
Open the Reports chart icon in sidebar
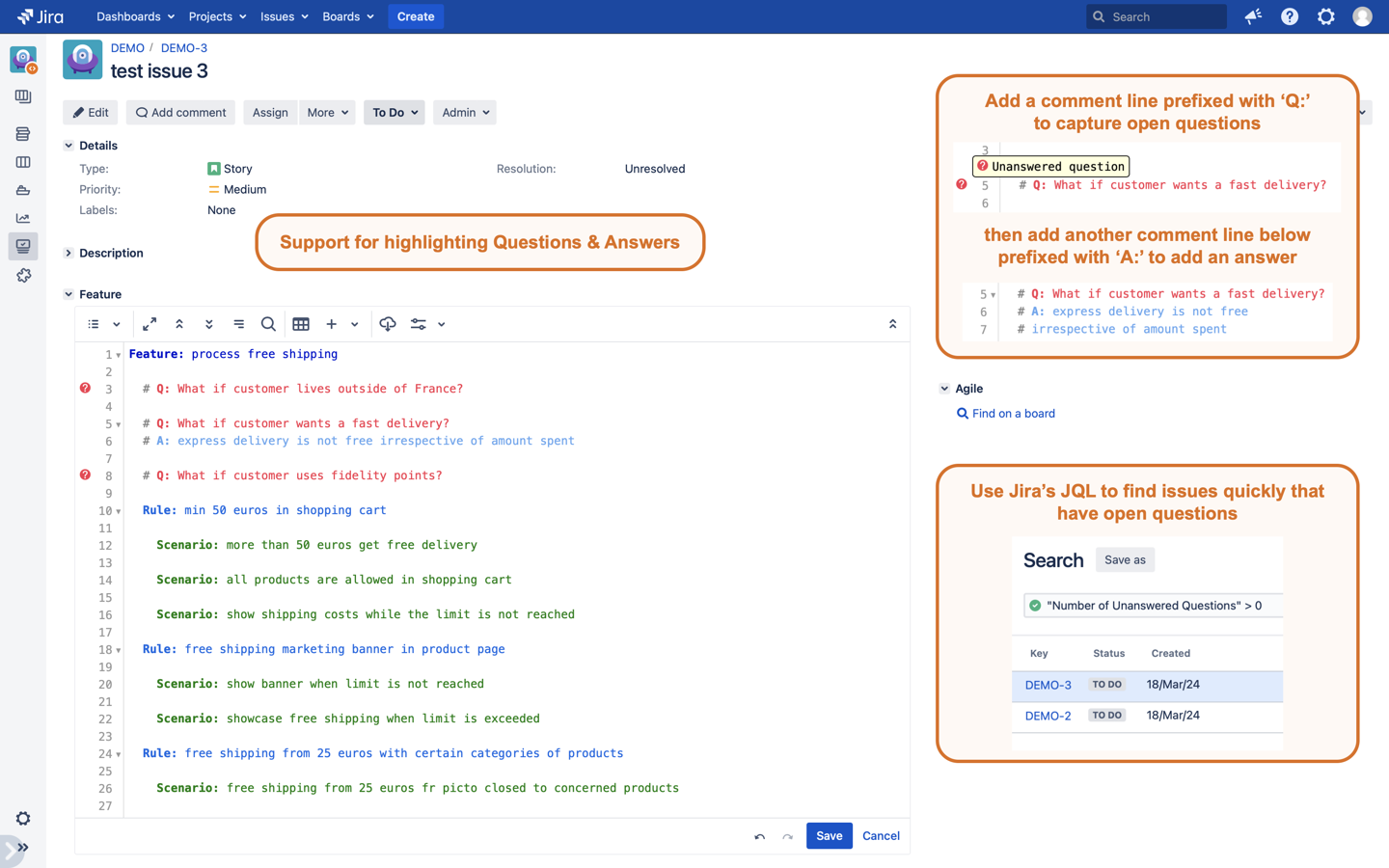(x=23, y=218)
